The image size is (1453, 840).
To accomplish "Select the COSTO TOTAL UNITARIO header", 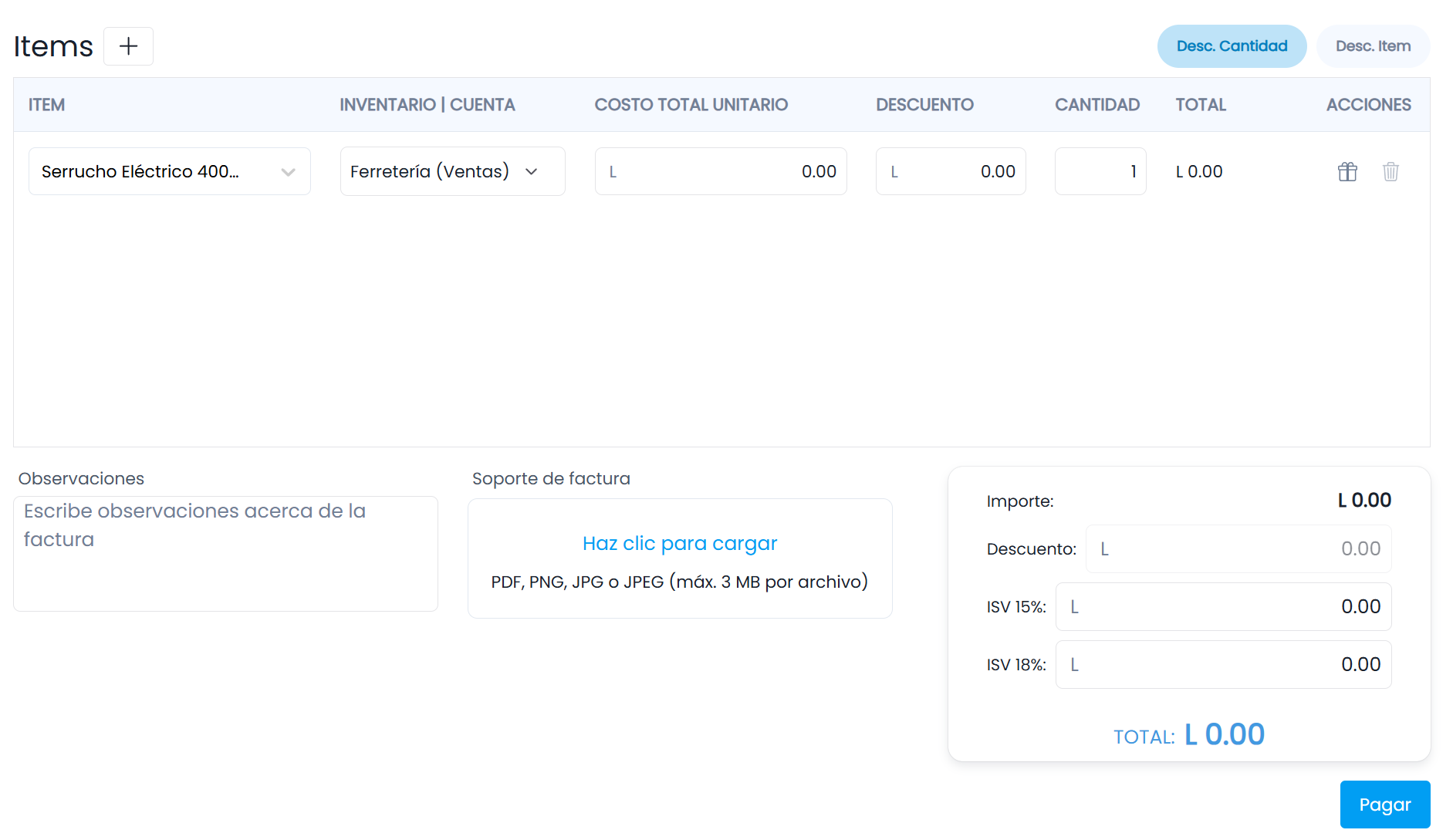I will (691, 105).
